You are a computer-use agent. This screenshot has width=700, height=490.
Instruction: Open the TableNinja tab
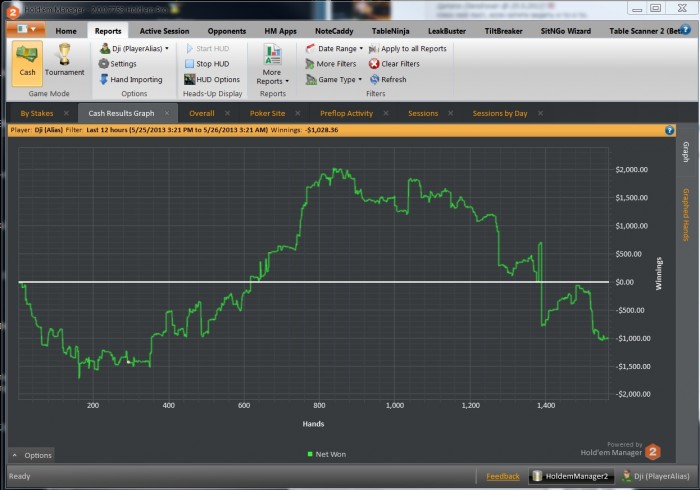pos(391,31)
